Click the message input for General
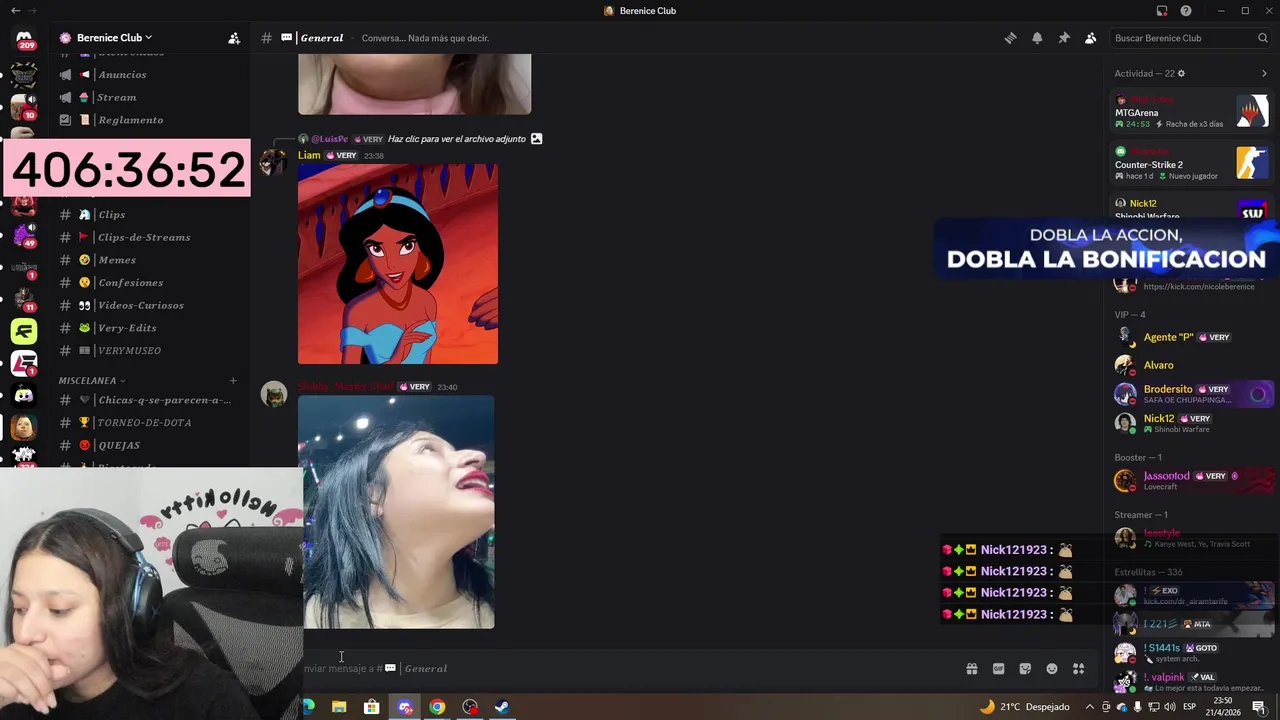The width and height of the screenshot is (1280, 720). coord(630,669)
